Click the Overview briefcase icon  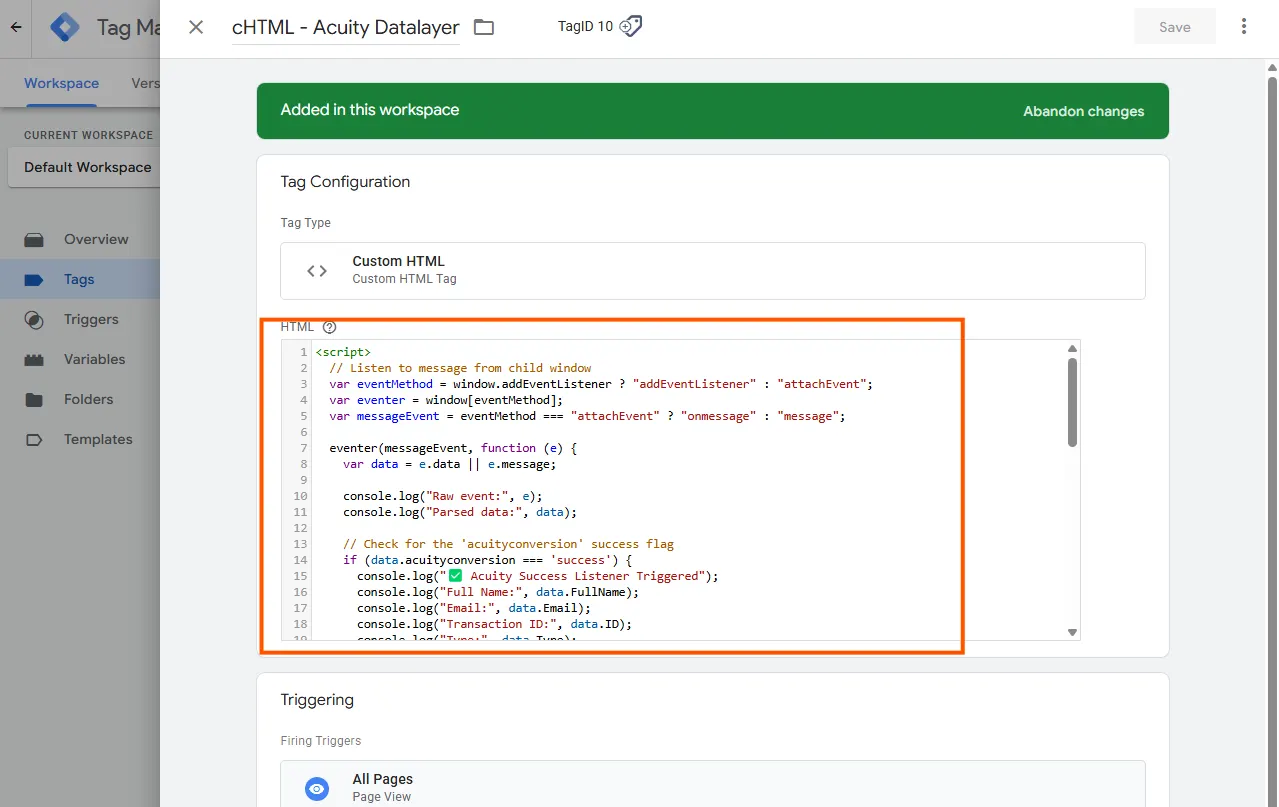click(34, 240)
